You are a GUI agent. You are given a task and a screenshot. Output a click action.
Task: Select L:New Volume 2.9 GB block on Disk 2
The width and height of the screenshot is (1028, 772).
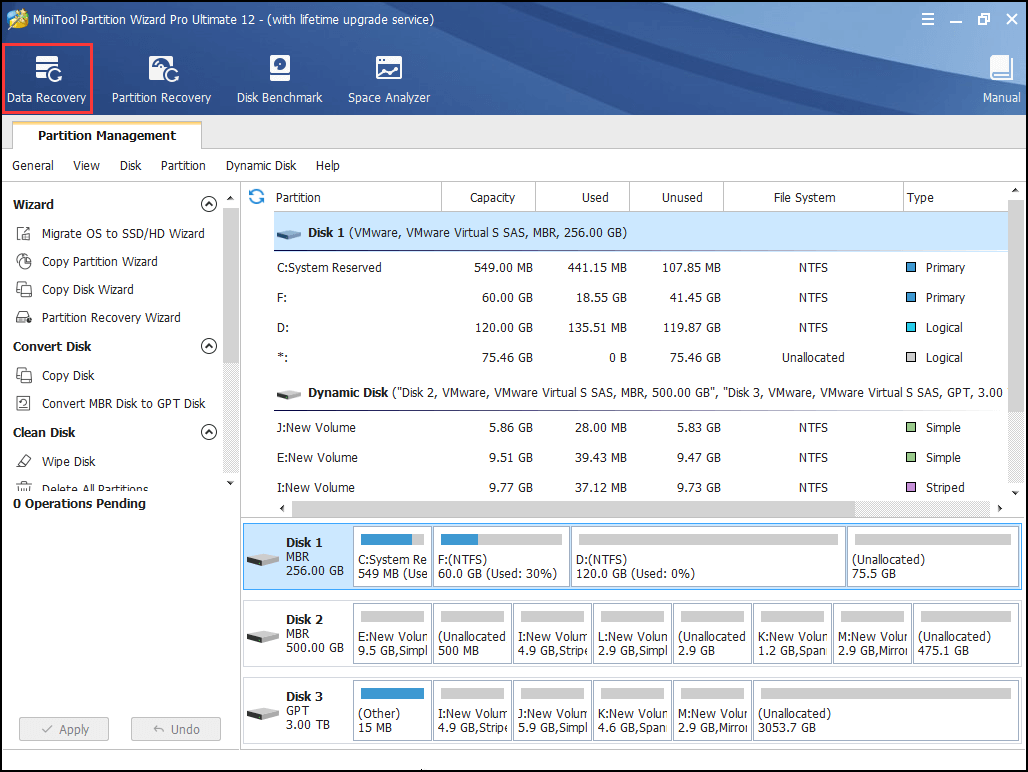coord(632,633)
